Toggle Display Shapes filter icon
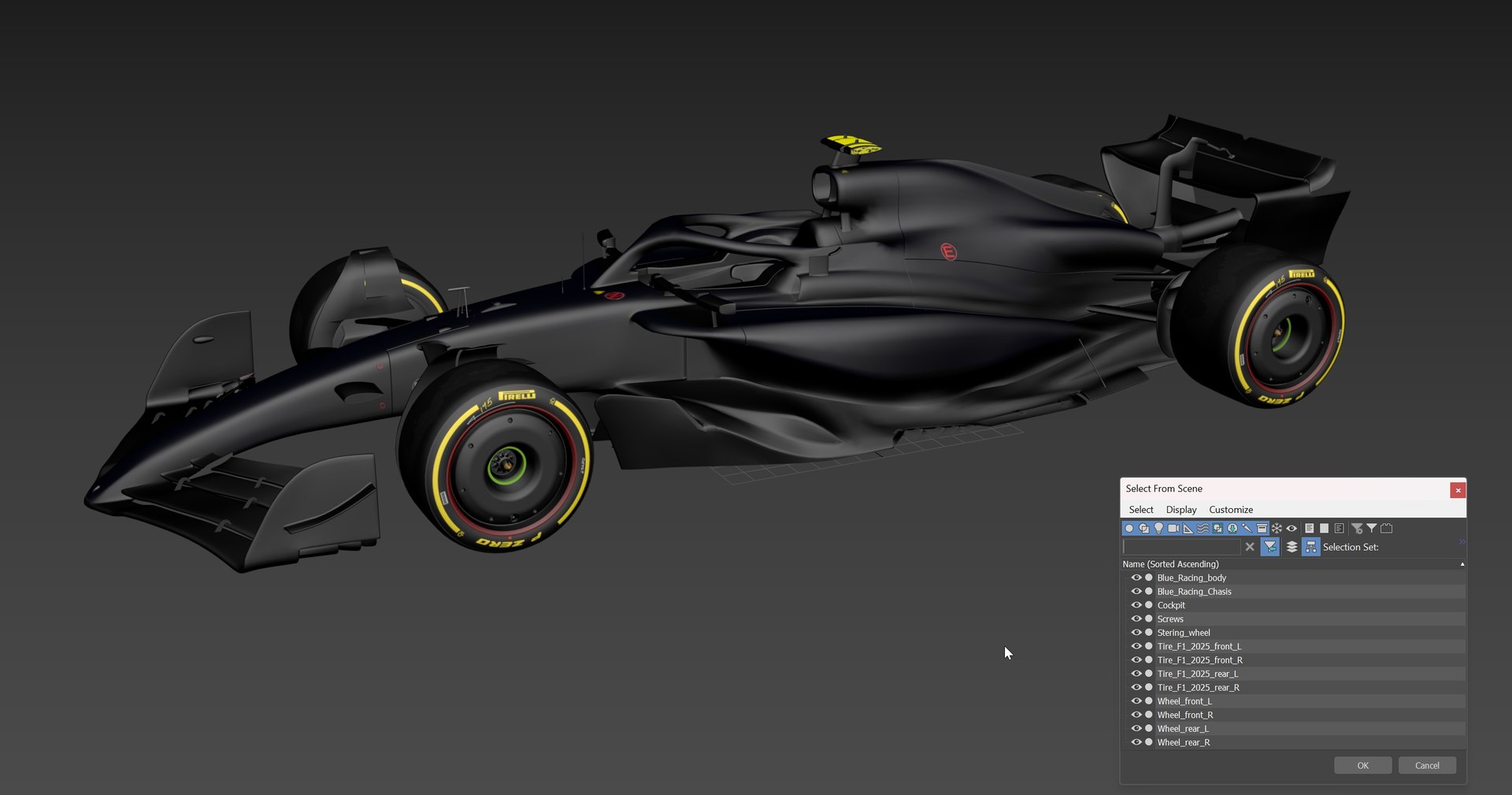This screenshot has height=795, width=1512. tap(1144, 529)
